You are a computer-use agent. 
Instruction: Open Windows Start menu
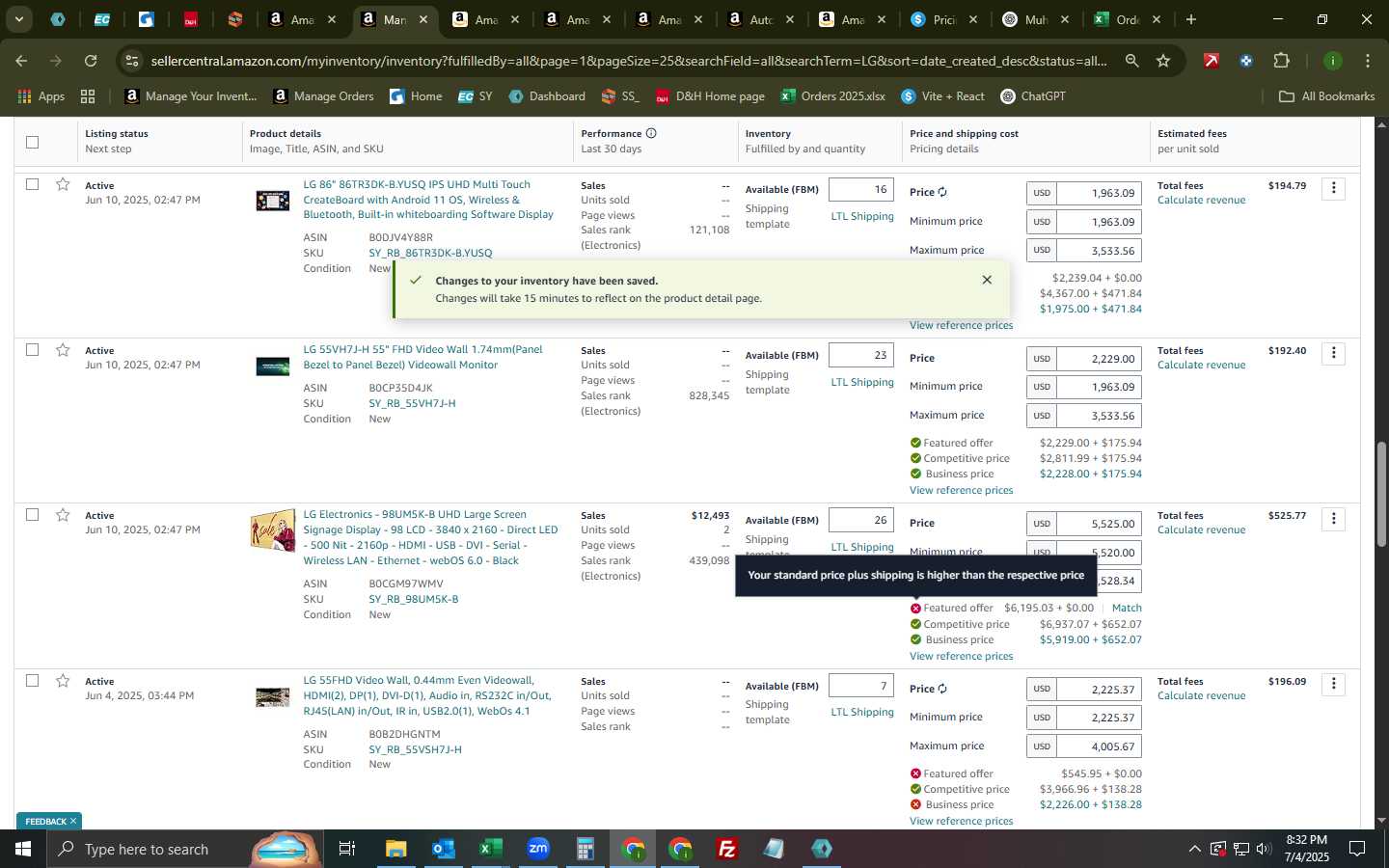tap(22, 849)
